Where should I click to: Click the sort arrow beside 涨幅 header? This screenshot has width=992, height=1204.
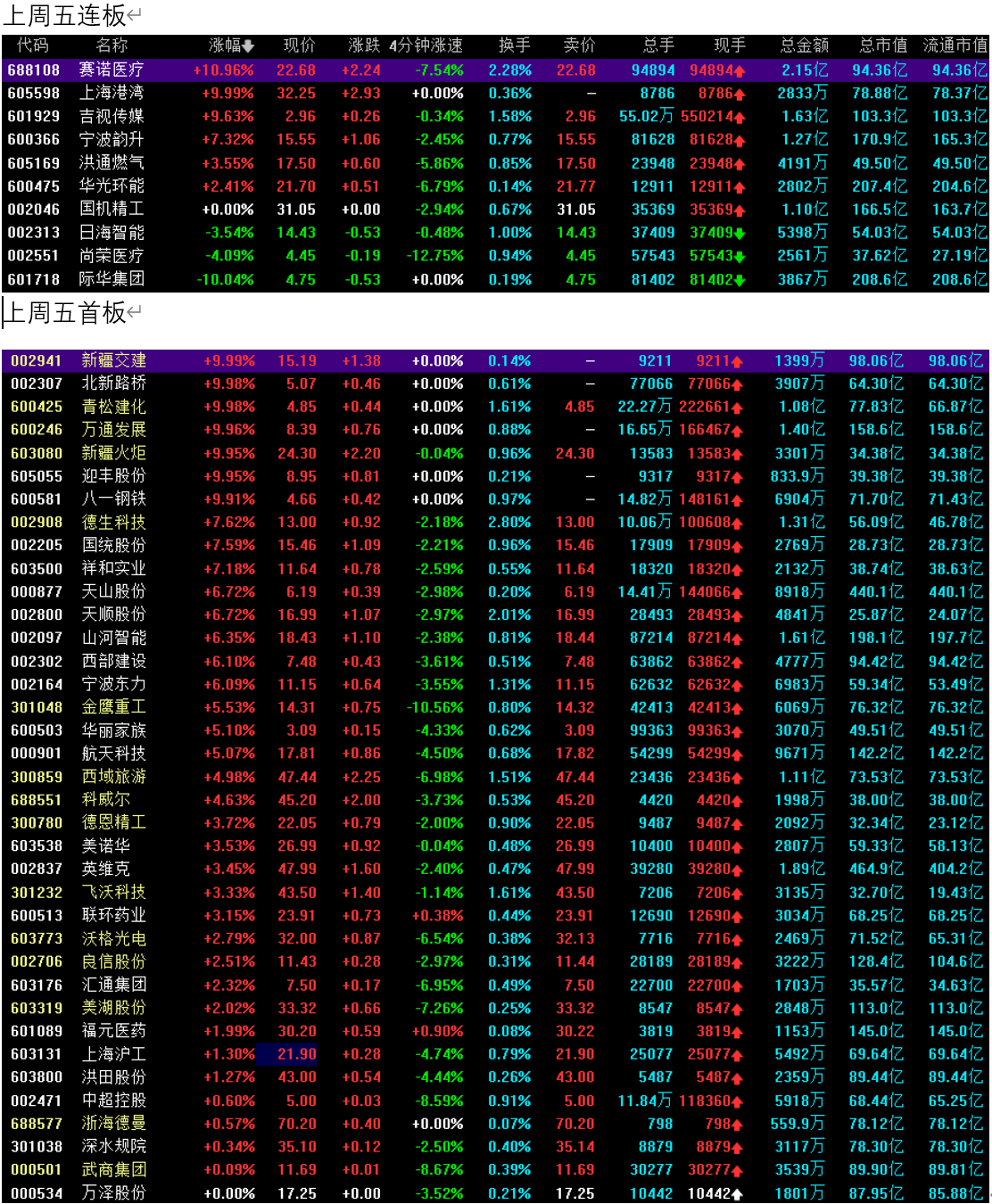point(248,45)
